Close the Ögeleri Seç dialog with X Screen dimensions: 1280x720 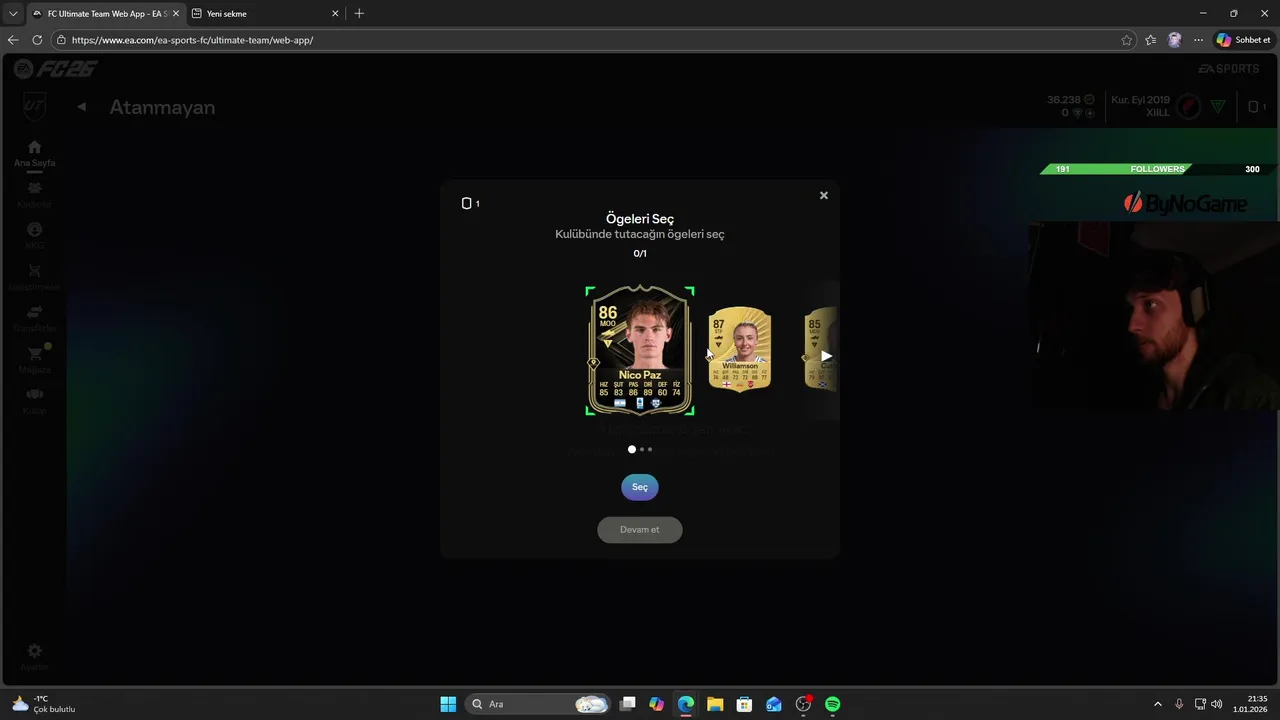point(824,195)
